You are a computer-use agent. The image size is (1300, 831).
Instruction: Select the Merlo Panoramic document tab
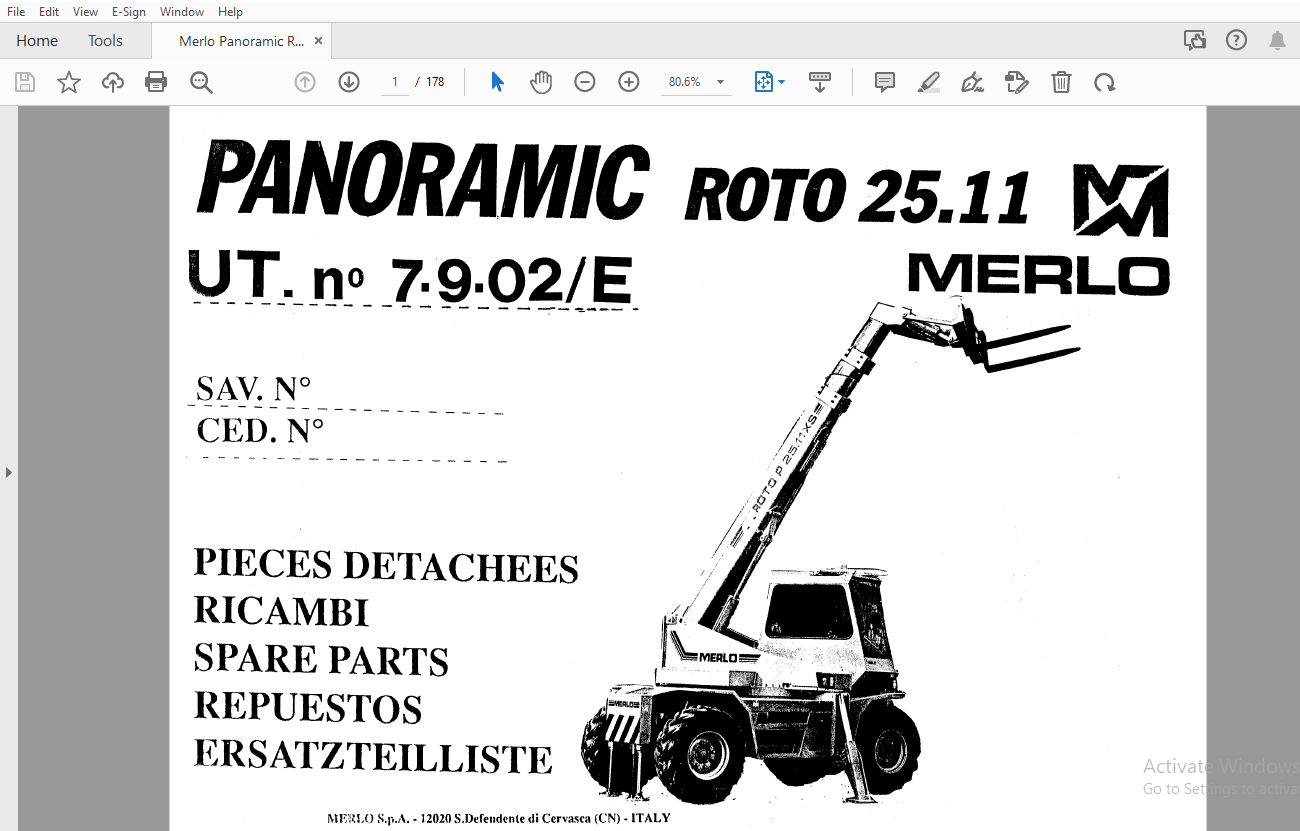(x=241, y=41)
